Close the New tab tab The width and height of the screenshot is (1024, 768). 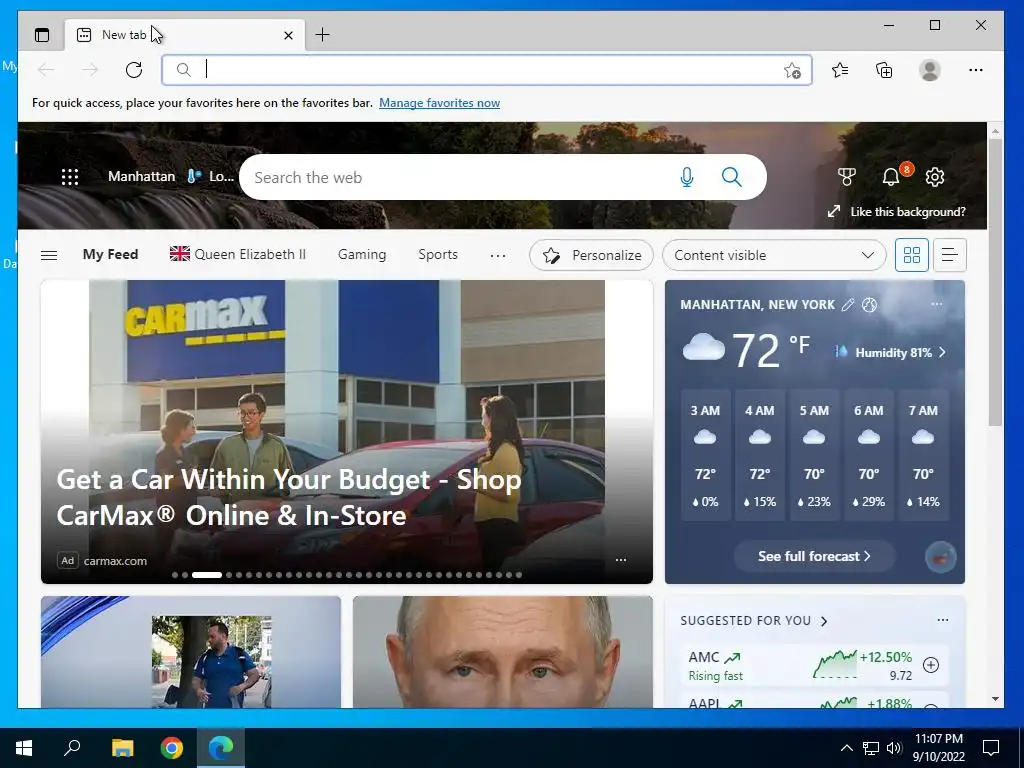tap(288, 35)
